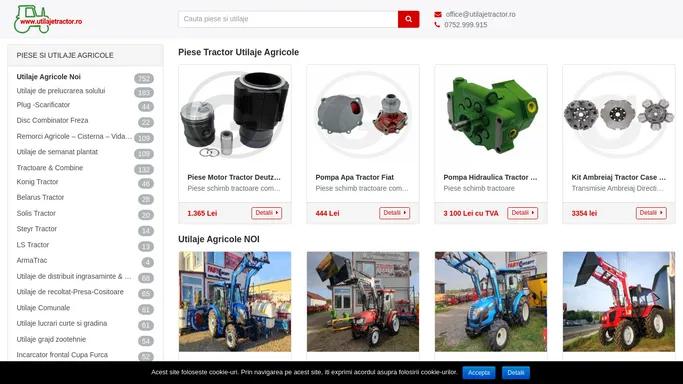Image resolution: width=683 pixels, height=384 pixels.
Task: Open red tractor with front loader photo
Action: pos(619,302)
